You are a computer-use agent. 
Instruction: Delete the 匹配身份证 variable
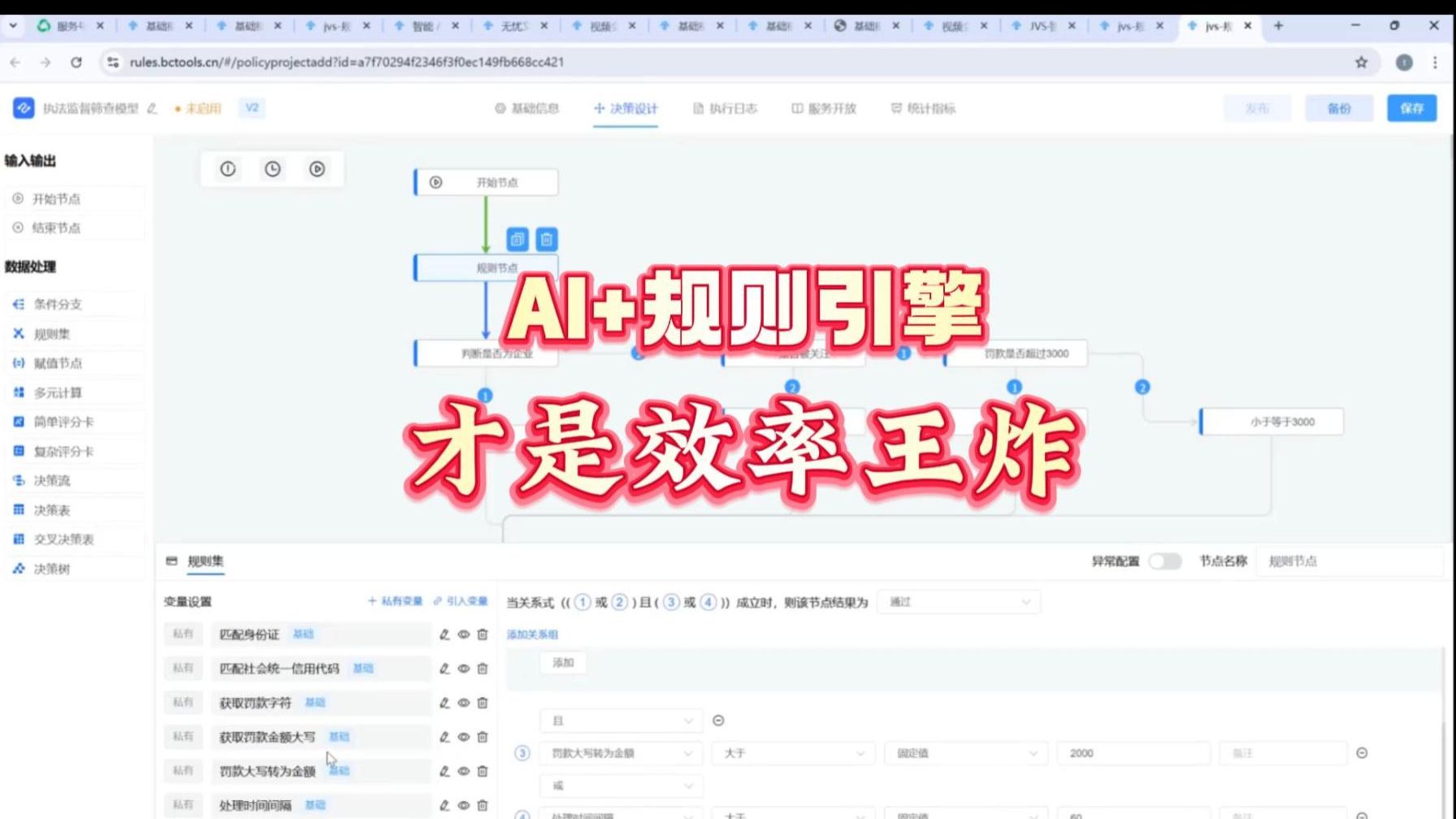(x=483, y=635)
